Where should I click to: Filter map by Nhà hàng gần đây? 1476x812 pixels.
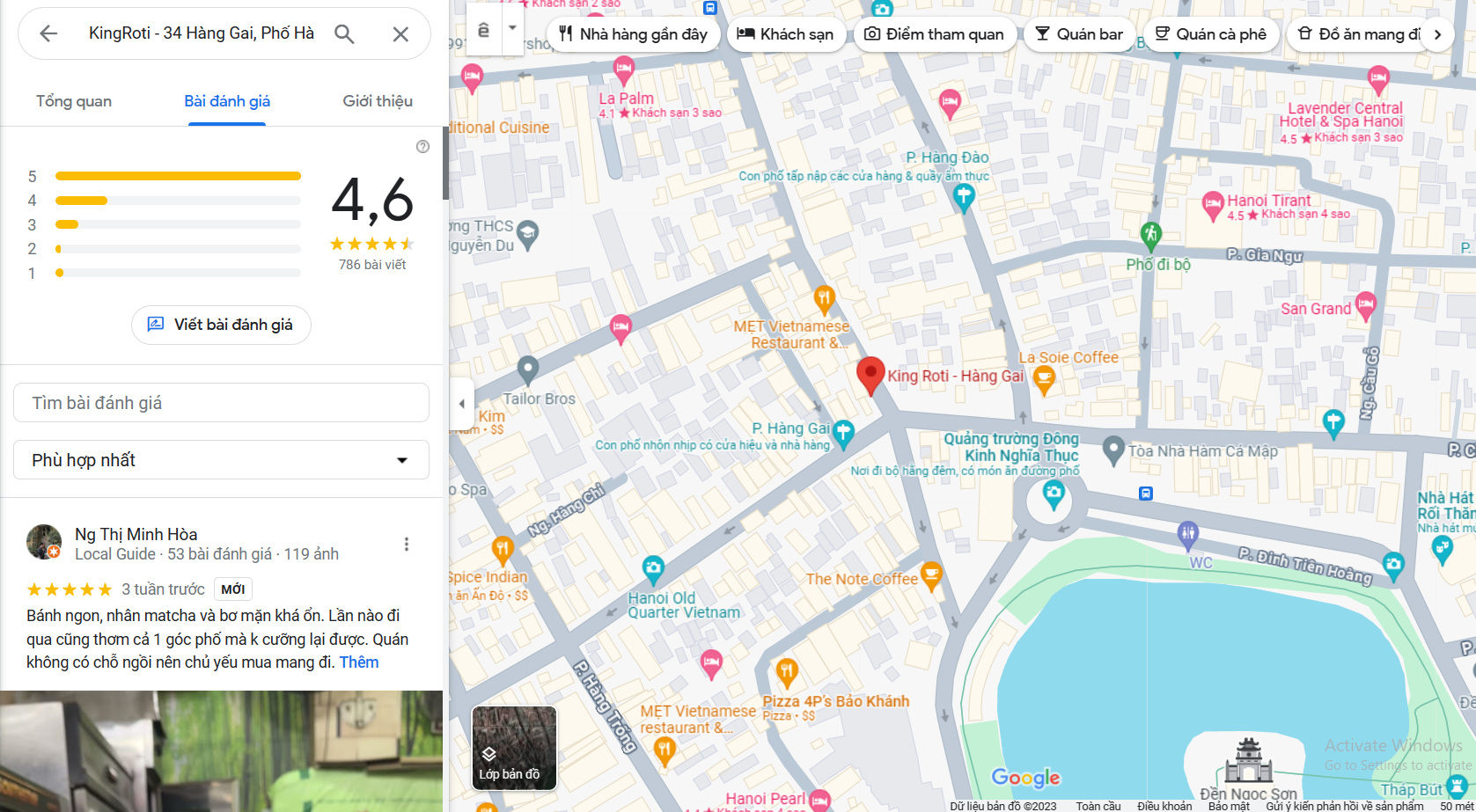[x=633, y=34]
